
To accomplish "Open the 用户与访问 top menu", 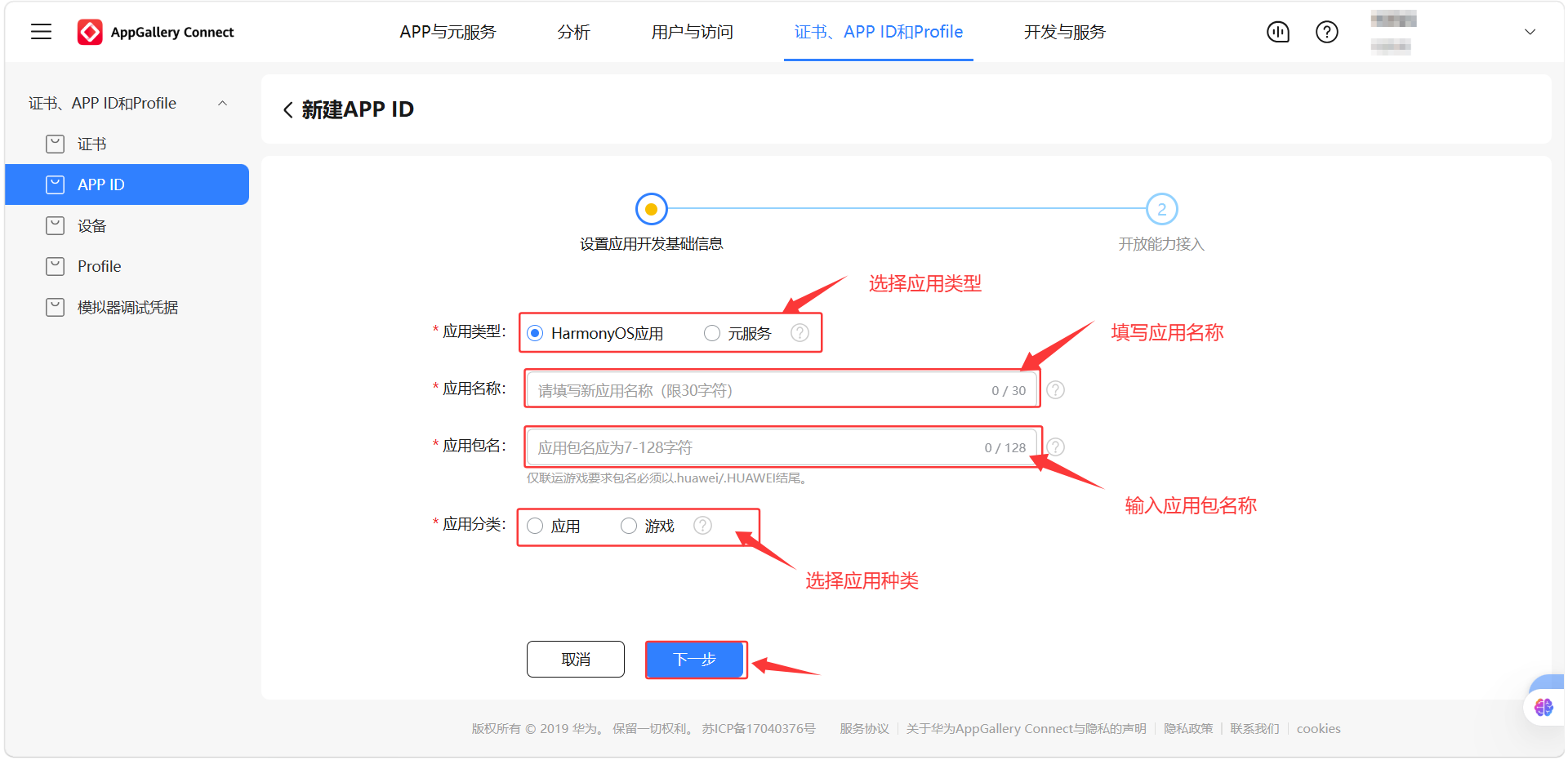I will (692, 32).
